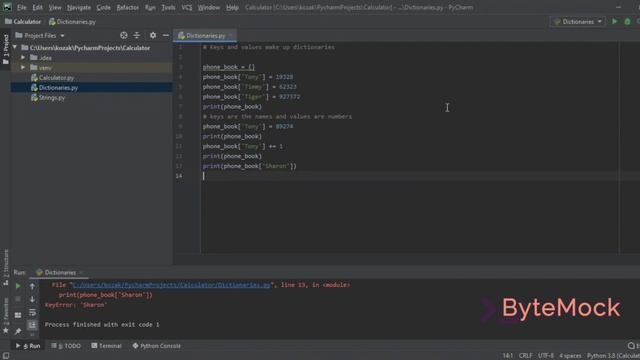
Task: Open the Run tool window button
Action: 28,346
